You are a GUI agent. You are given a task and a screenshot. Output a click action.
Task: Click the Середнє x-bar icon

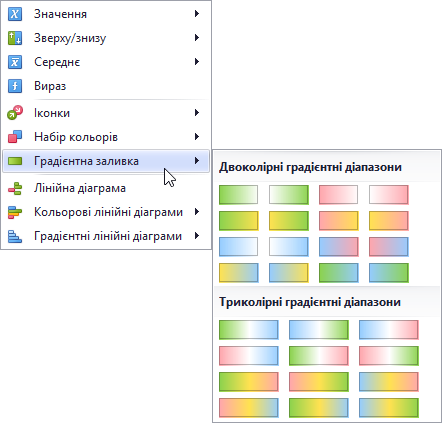15,62
